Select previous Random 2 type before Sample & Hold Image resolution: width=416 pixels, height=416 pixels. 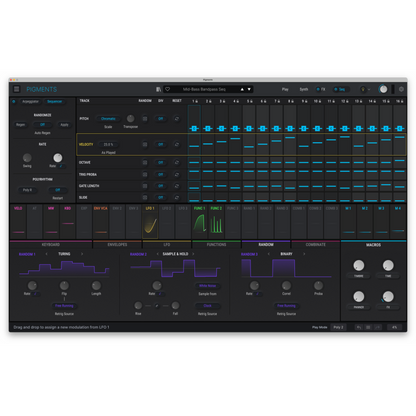157,254
